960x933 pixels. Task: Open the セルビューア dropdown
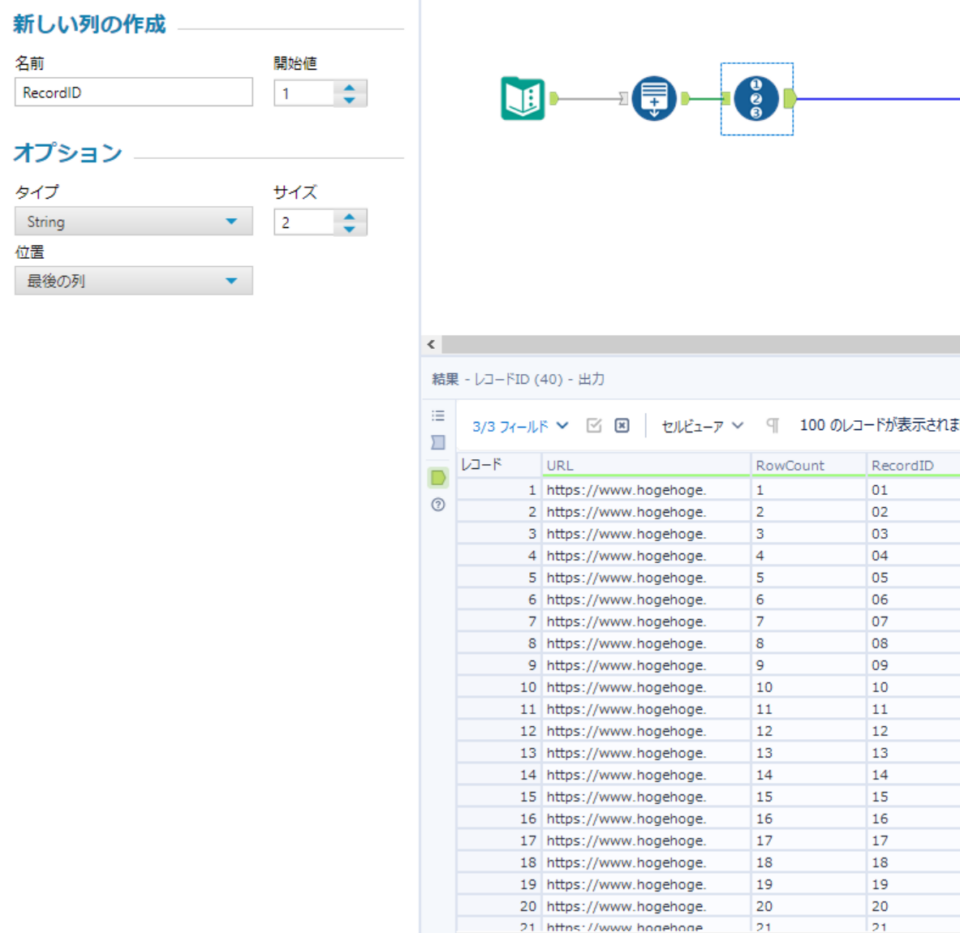[703, 425]
